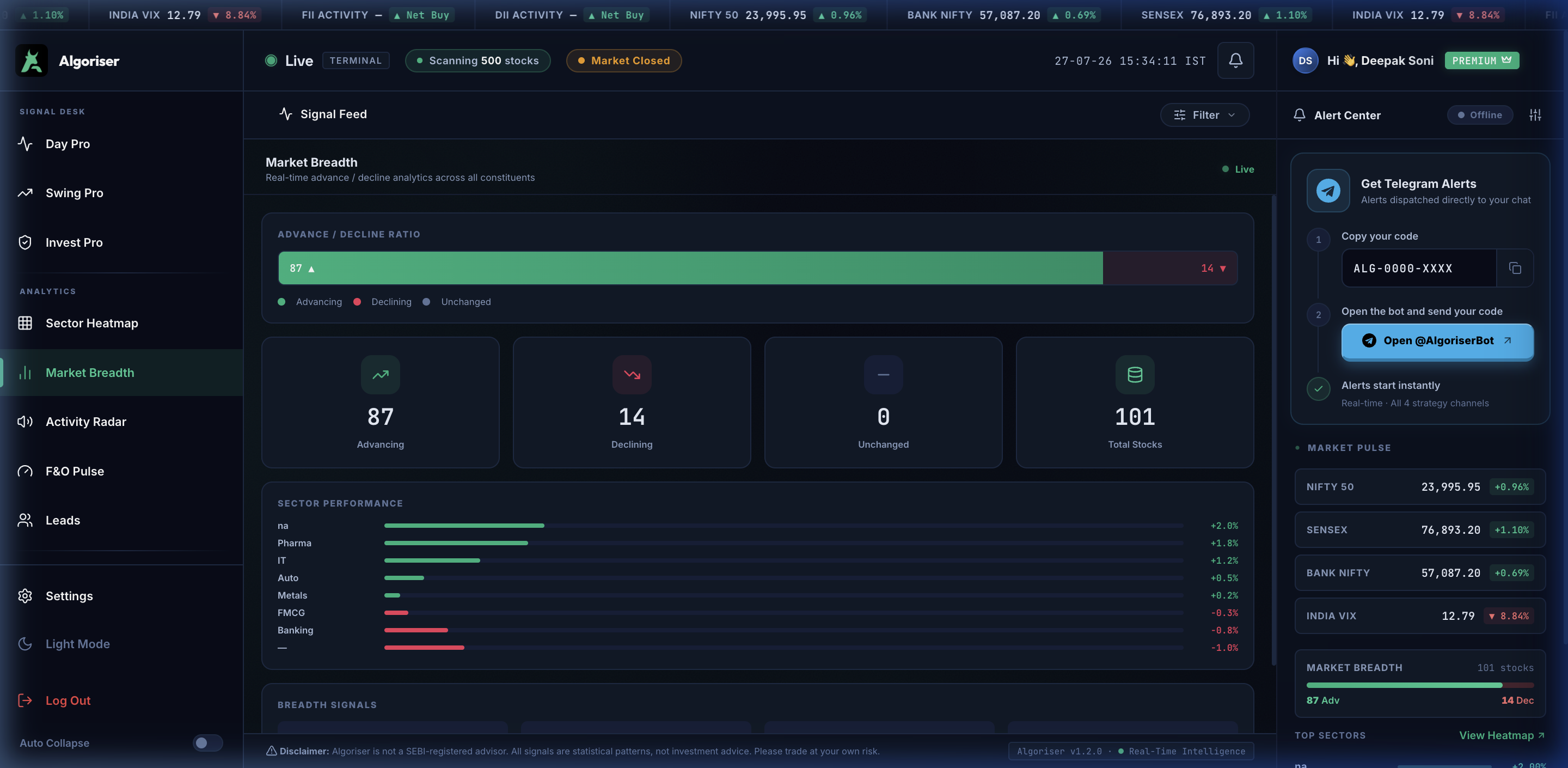Click the DS user avatar
The image size is (1568, 768).
click(x=1305, y=60)
